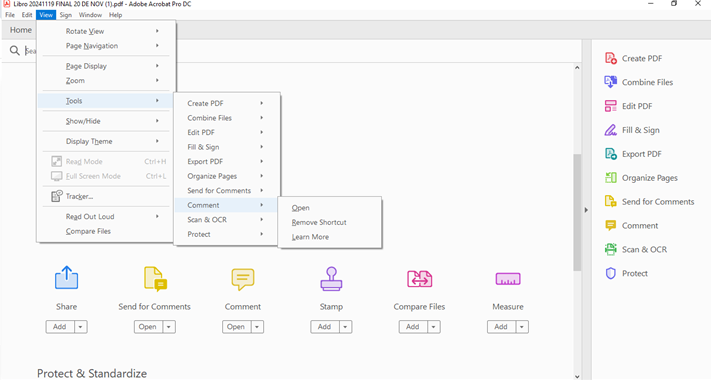Click the vertical scrollbar thumb of tools list
Image resolution: width=711 pixels, height=380 pixels.
[x=577, y=212]
